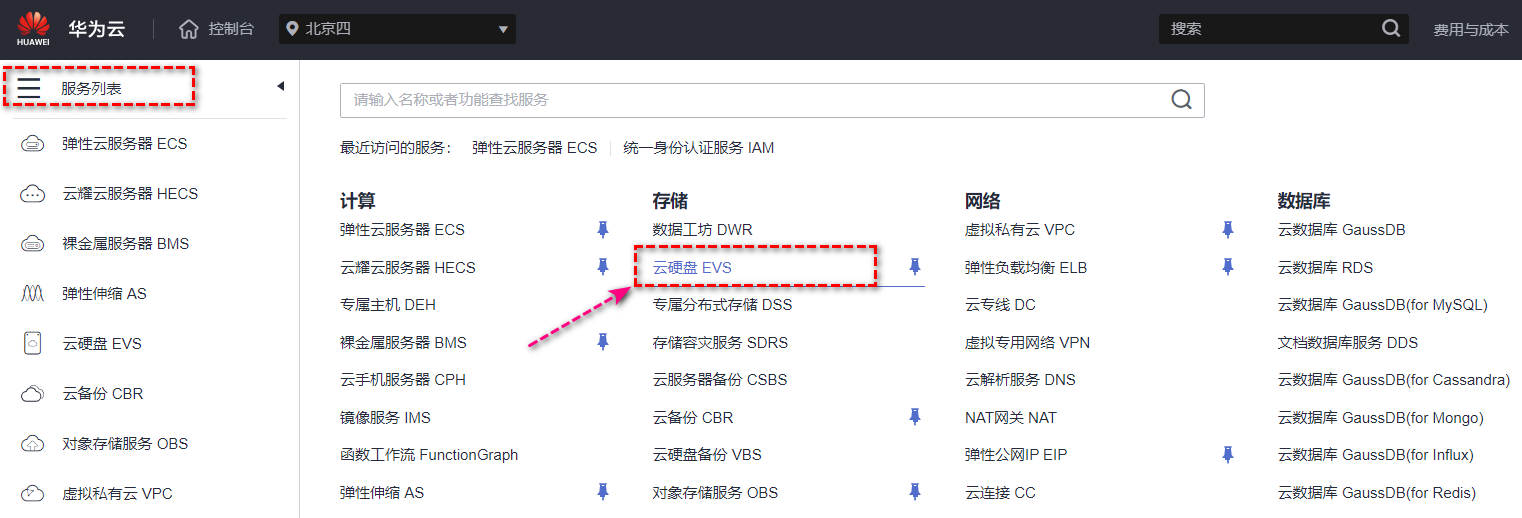Click the CBR backup sidebar icon

coord(33,394)
